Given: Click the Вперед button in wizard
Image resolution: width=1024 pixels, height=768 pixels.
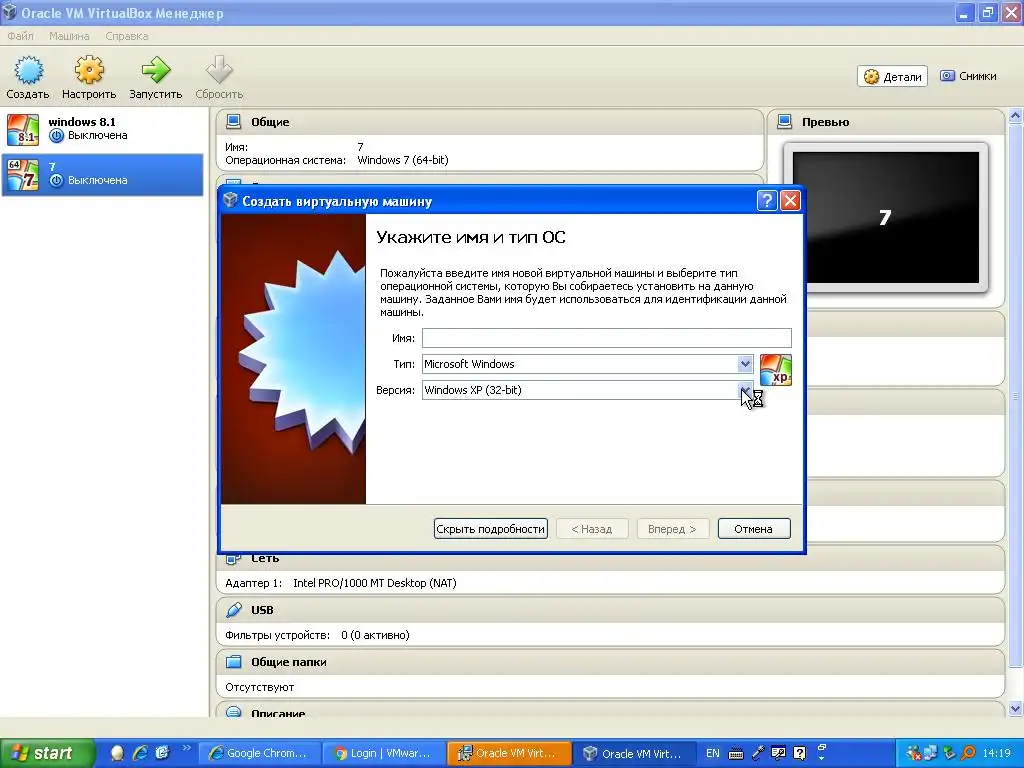Looking at the screenshot, I should pyautogui.click(x=672, y=528).
